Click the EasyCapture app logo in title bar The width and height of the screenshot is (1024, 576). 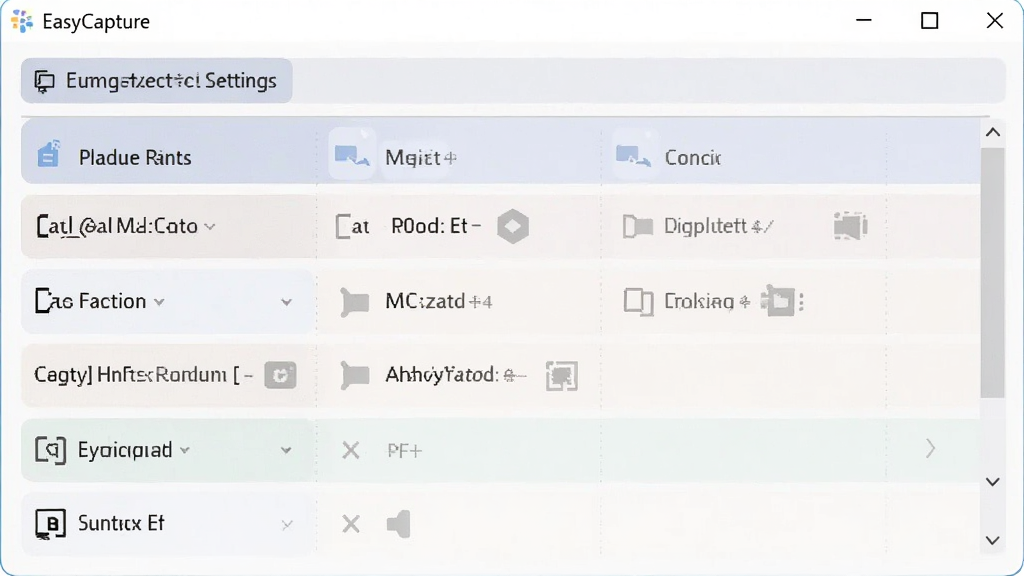point(22,22)
